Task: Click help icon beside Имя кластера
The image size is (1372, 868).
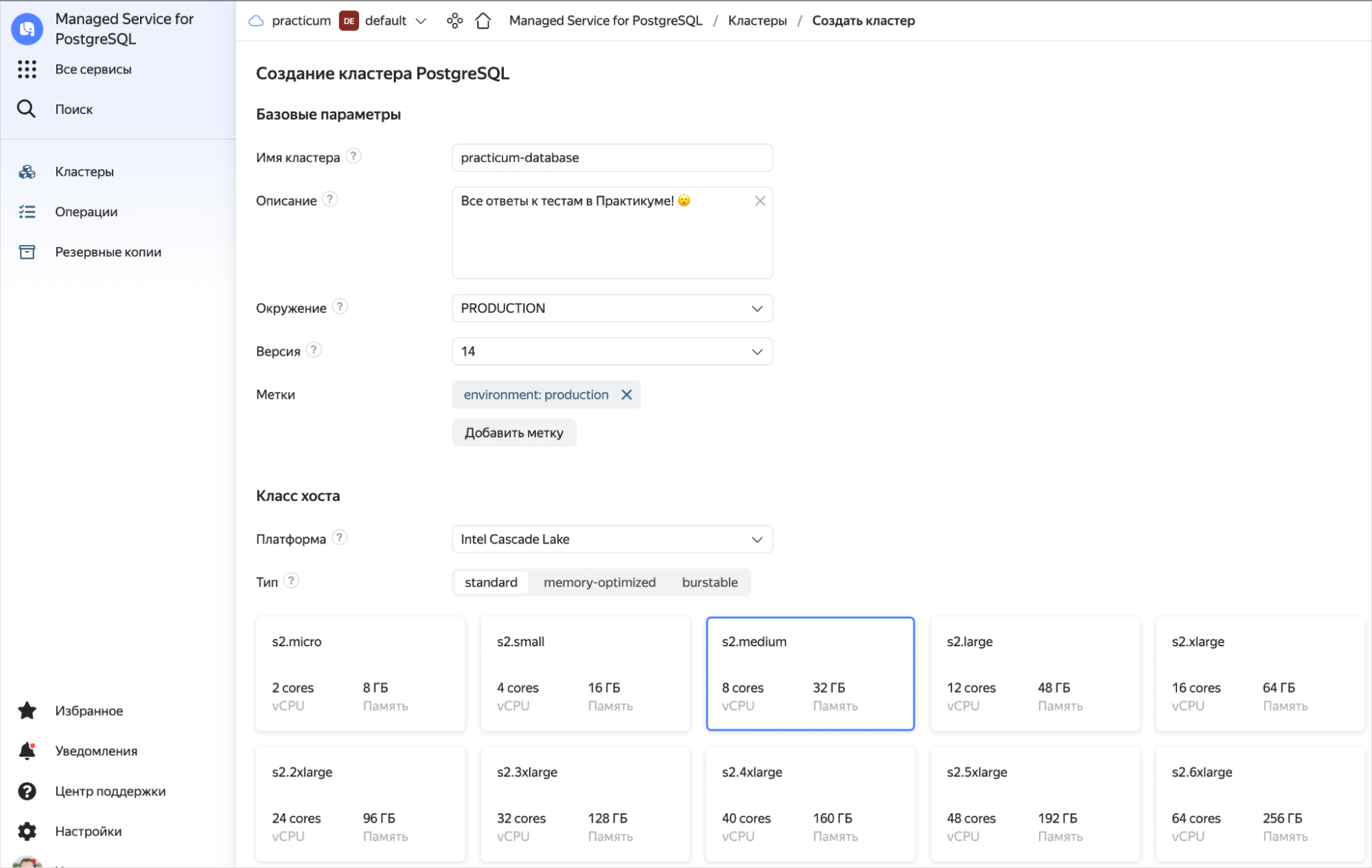Action: pos(353,156)
